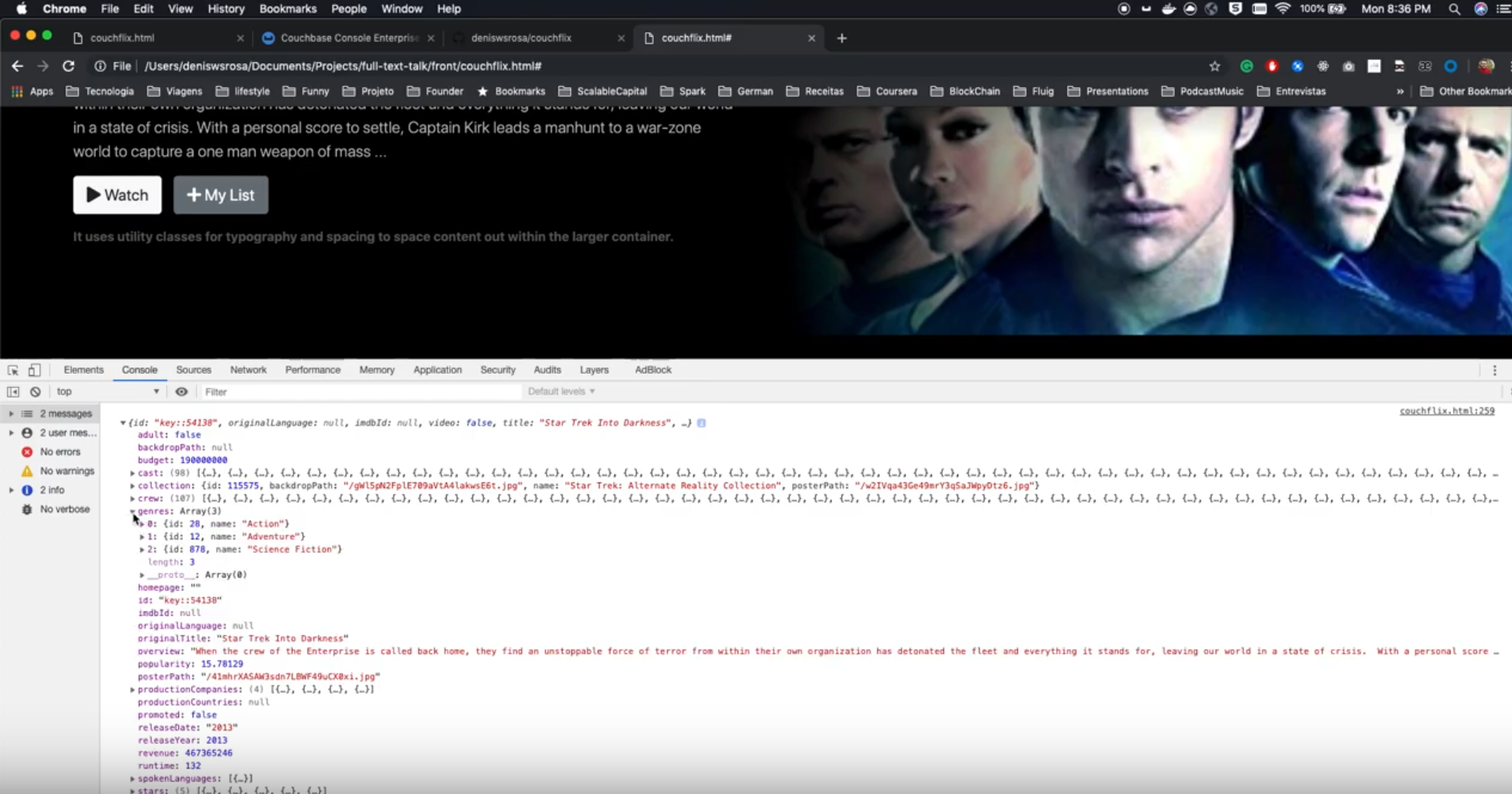
Task: Click the 'No warnings' filter icon
Action: pos(26,470)
